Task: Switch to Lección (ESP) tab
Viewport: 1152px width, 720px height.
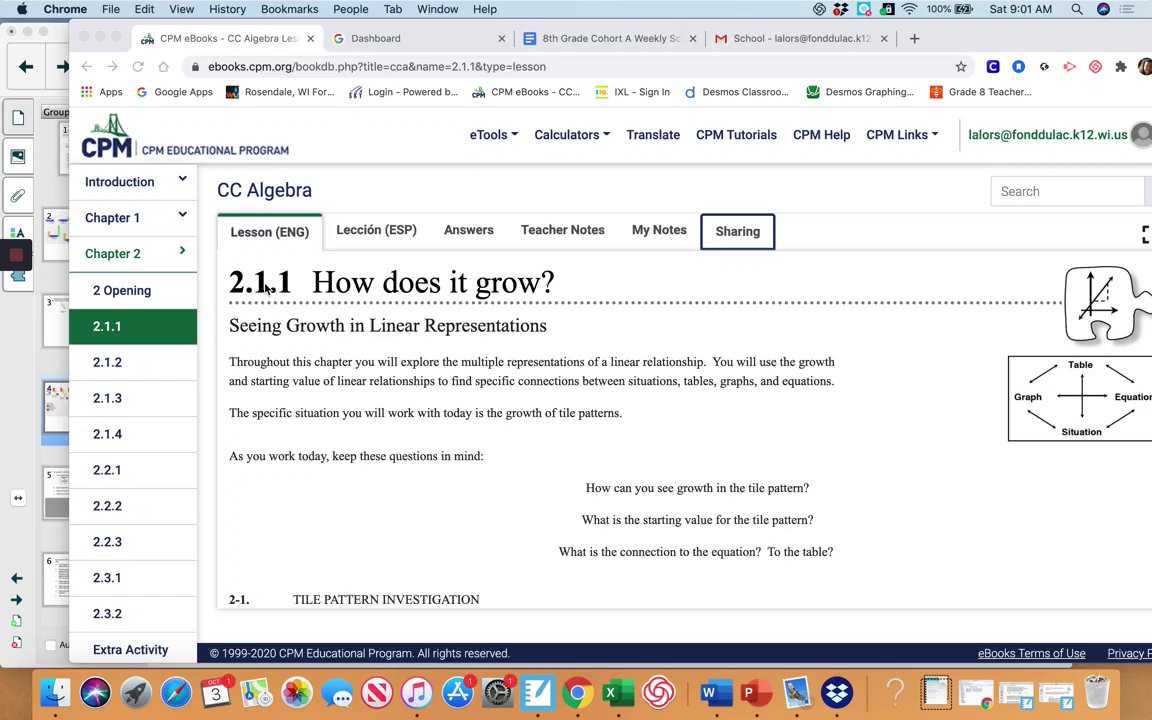Action: pos(376,230)
